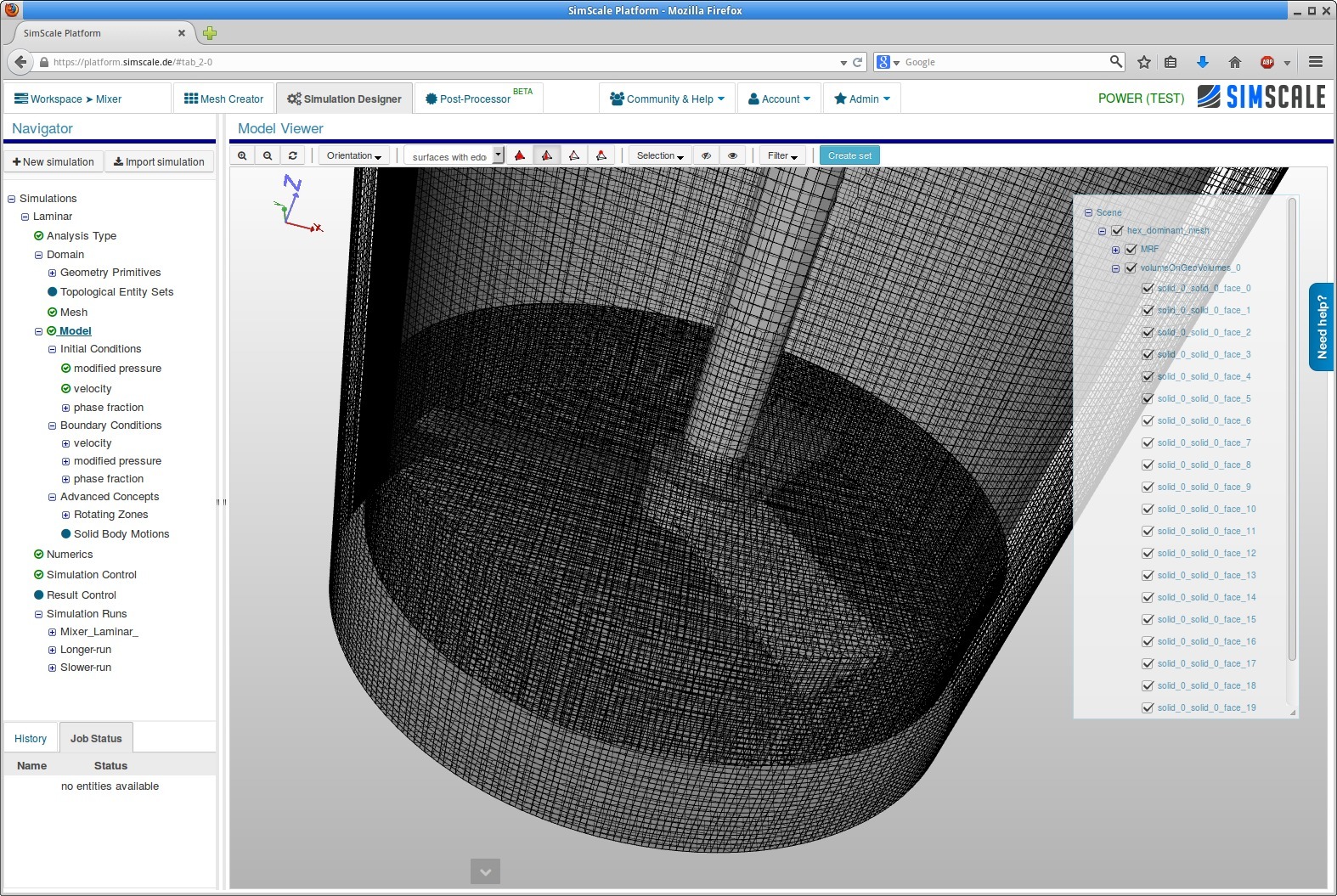
Task: Expand the Rotating Zones tree node
Action: point(65,515)
